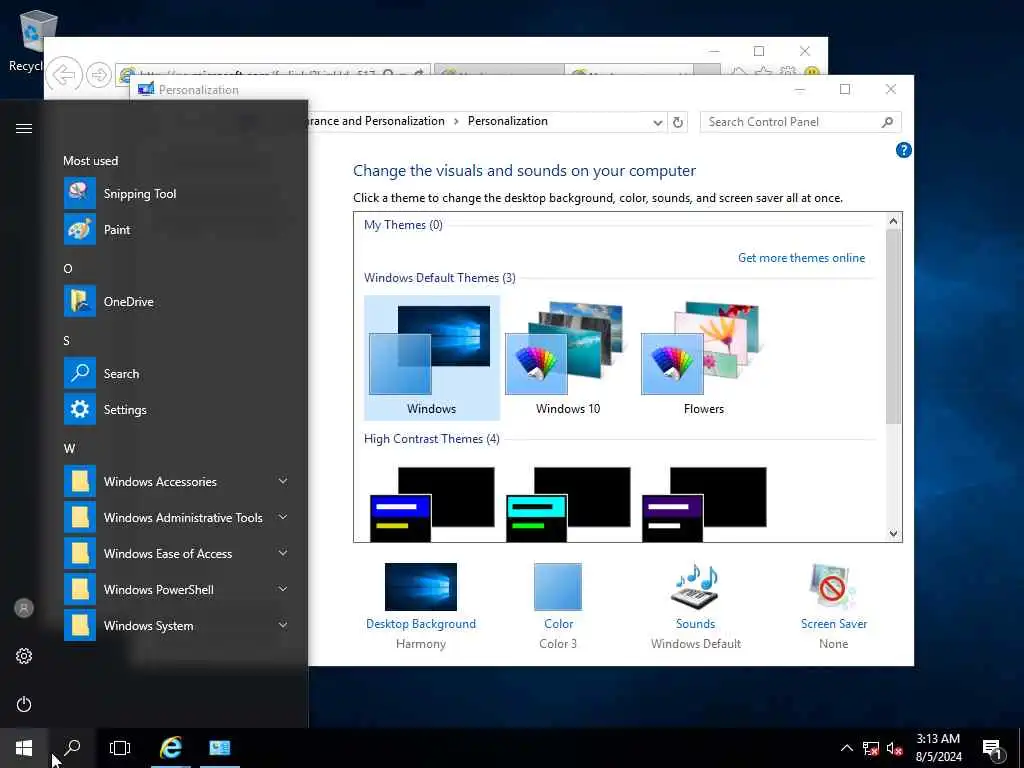
Task: Open taskbar search magnifier icon
Action: (x=72, y=748)
